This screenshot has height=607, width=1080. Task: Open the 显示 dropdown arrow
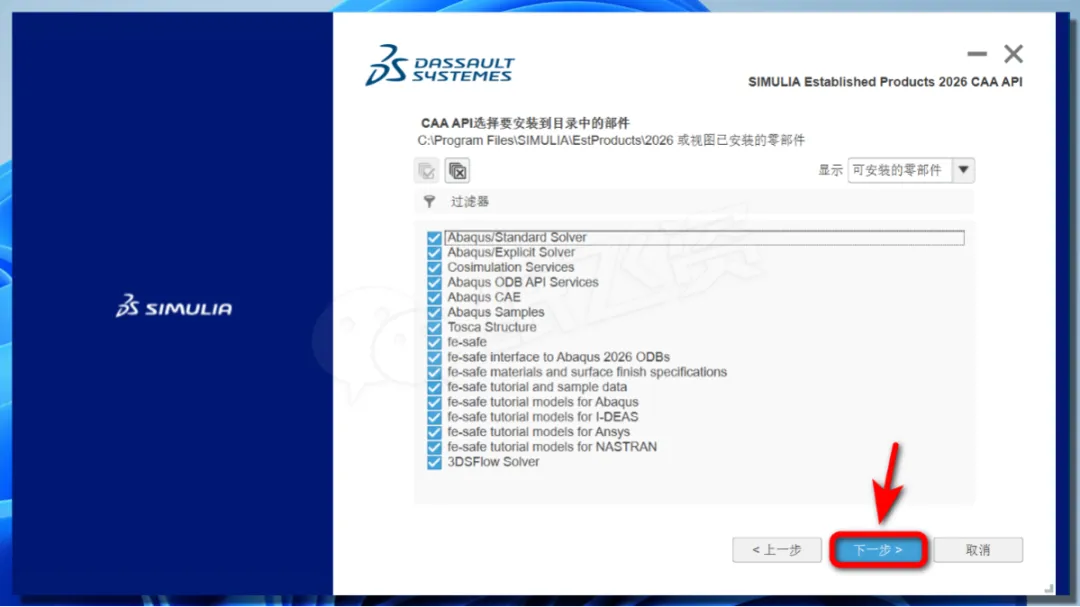coord(963,170)
